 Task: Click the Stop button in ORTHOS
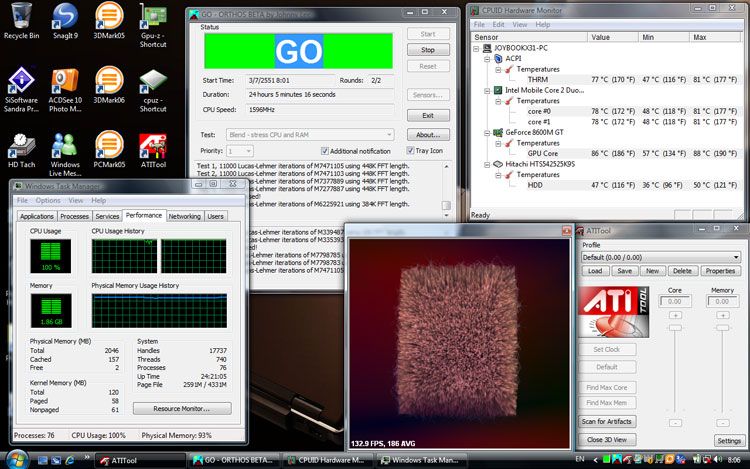click(428, 50)
